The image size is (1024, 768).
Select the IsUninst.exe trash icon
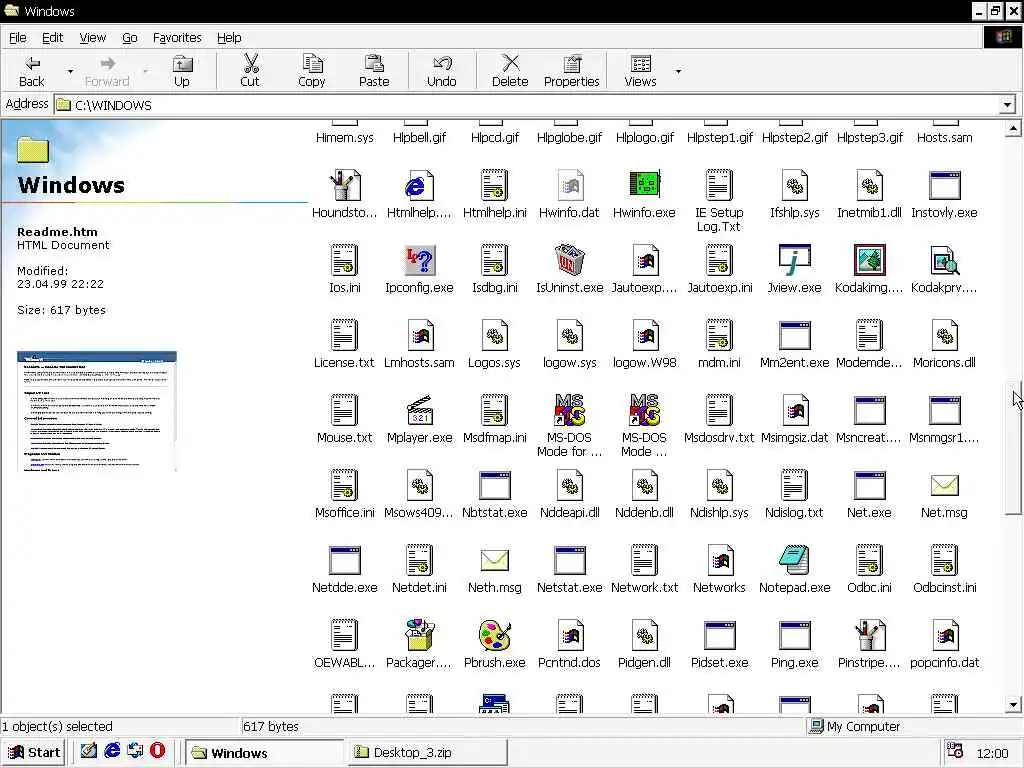pyautogui.click(x=569, y=260)
